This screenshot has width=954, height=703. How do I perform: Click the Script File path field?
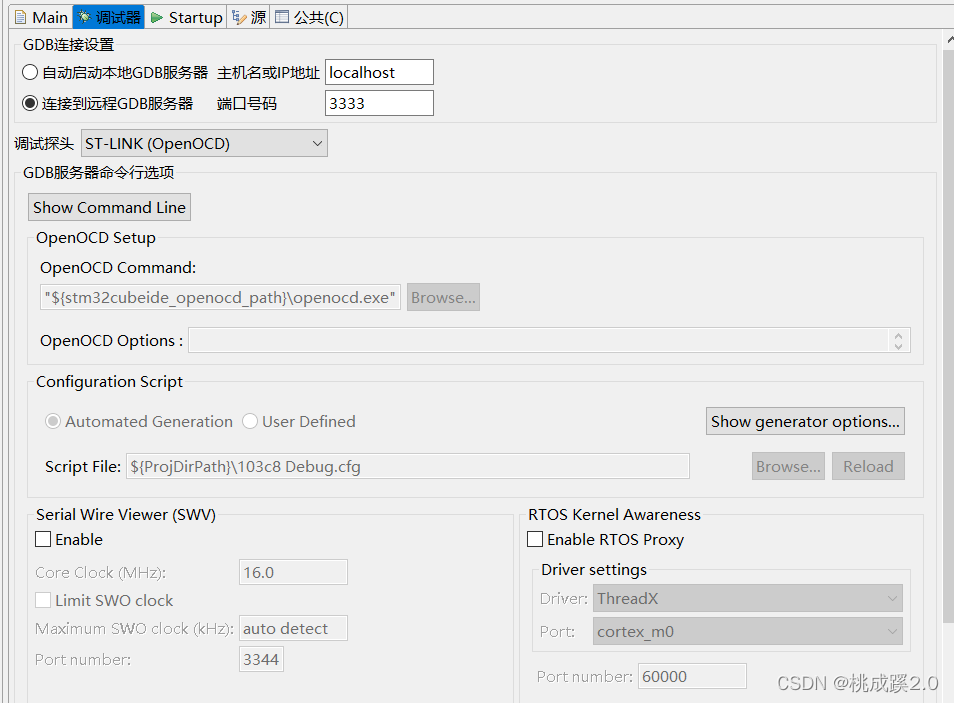(408, 466)
